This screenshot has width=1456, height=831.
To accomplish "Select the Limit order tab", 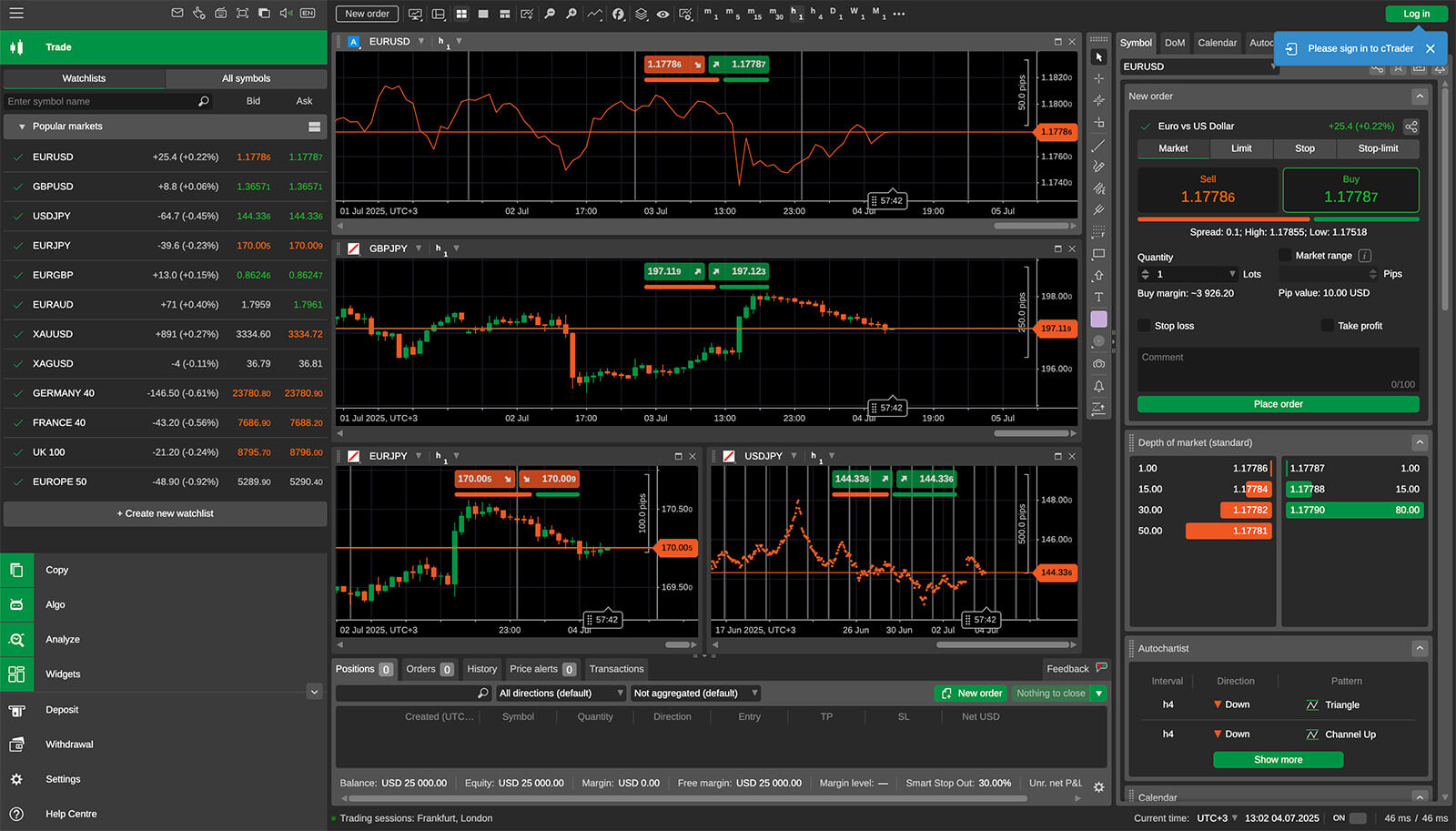I will coord(1241,148).
